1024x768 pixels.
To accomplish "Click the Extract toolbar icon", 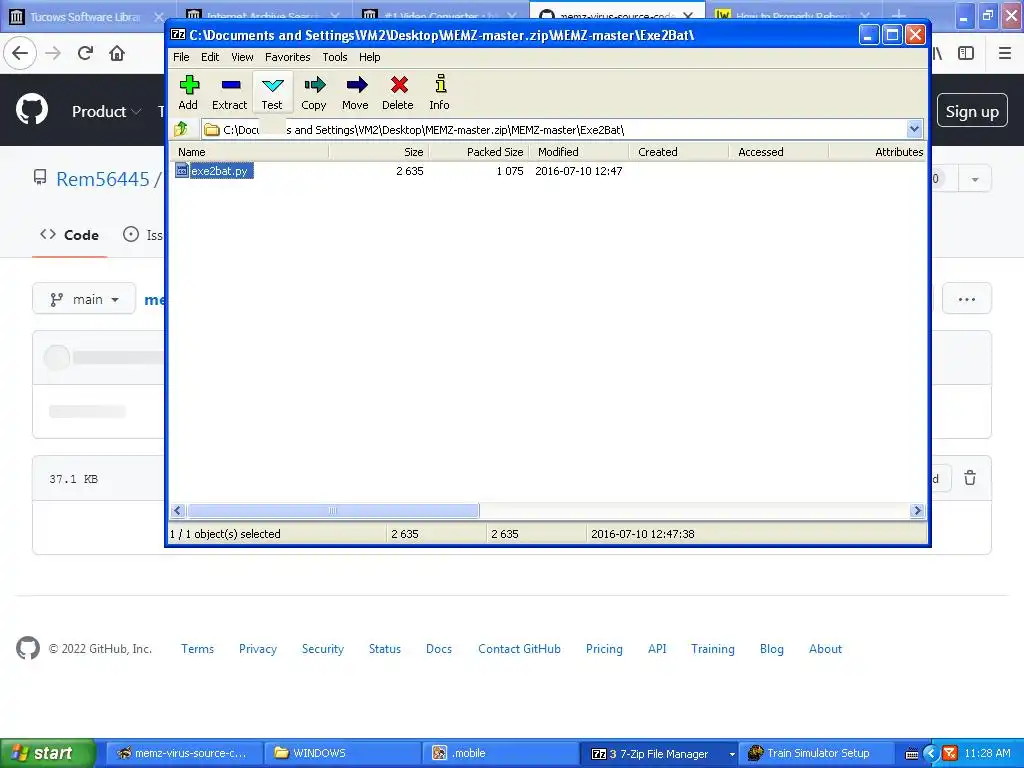I will click(x=229, y=92).
